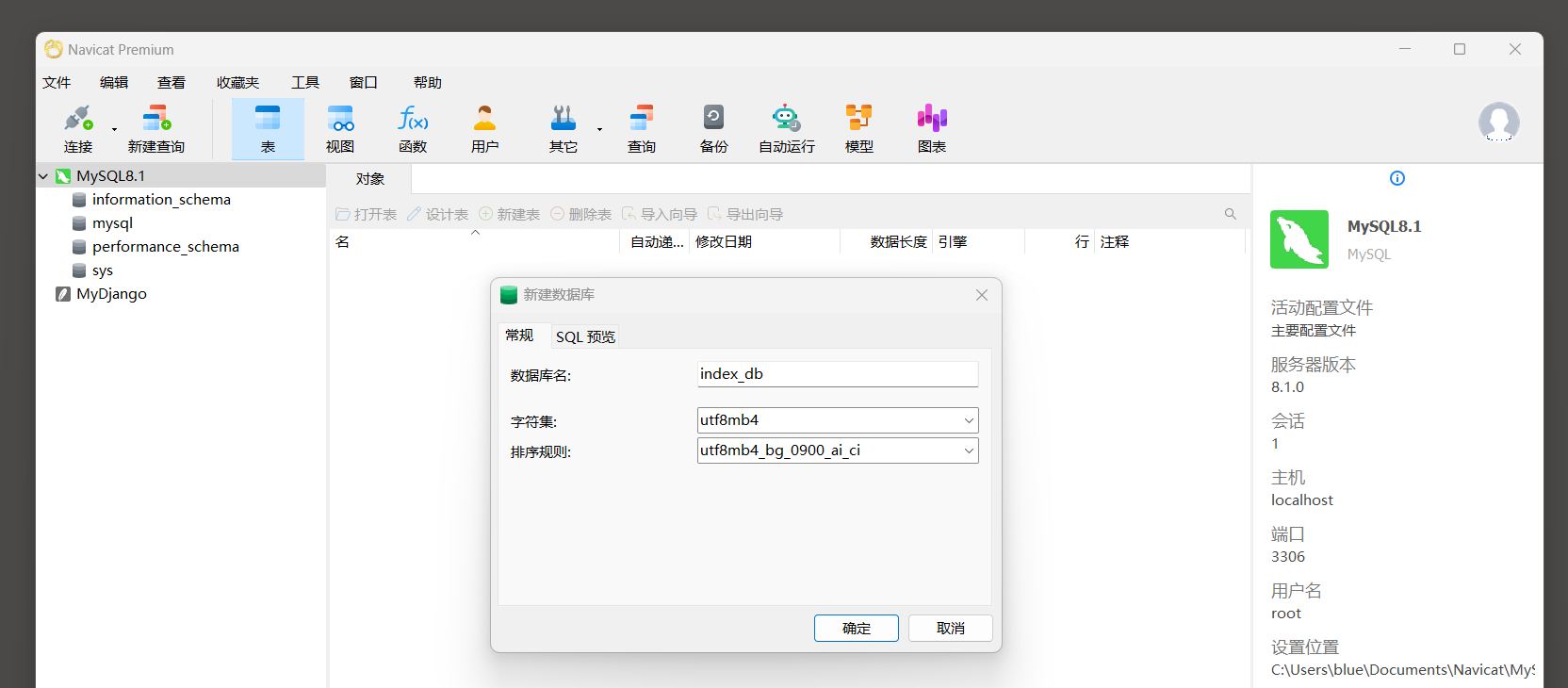The height and width of the screenshot is (688, 1568).
Task: Open the 备份 backup toolbar icon
Action: point(713,129)
